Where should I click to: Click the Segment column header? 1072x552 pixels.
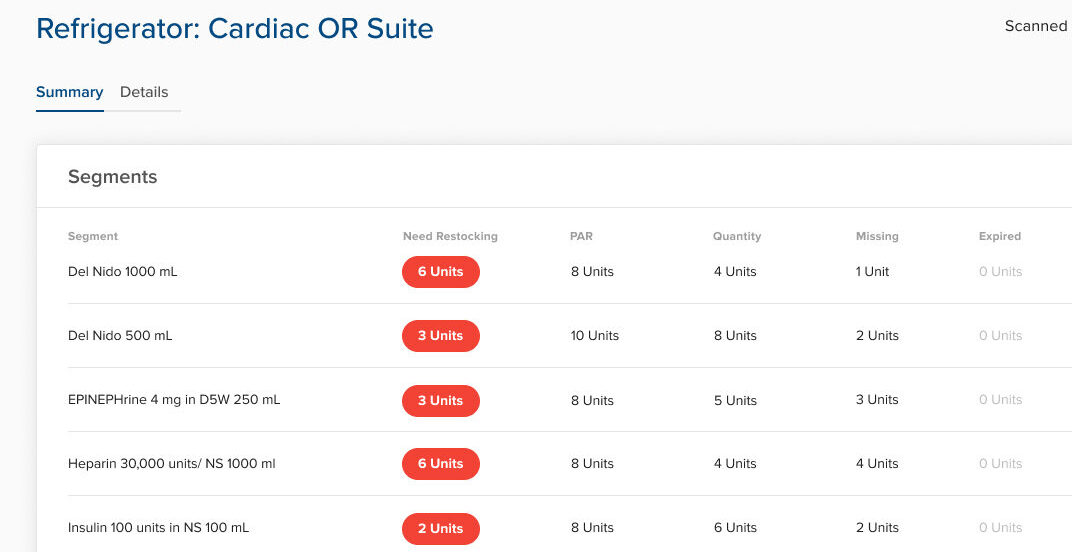(x=93, y=237)
